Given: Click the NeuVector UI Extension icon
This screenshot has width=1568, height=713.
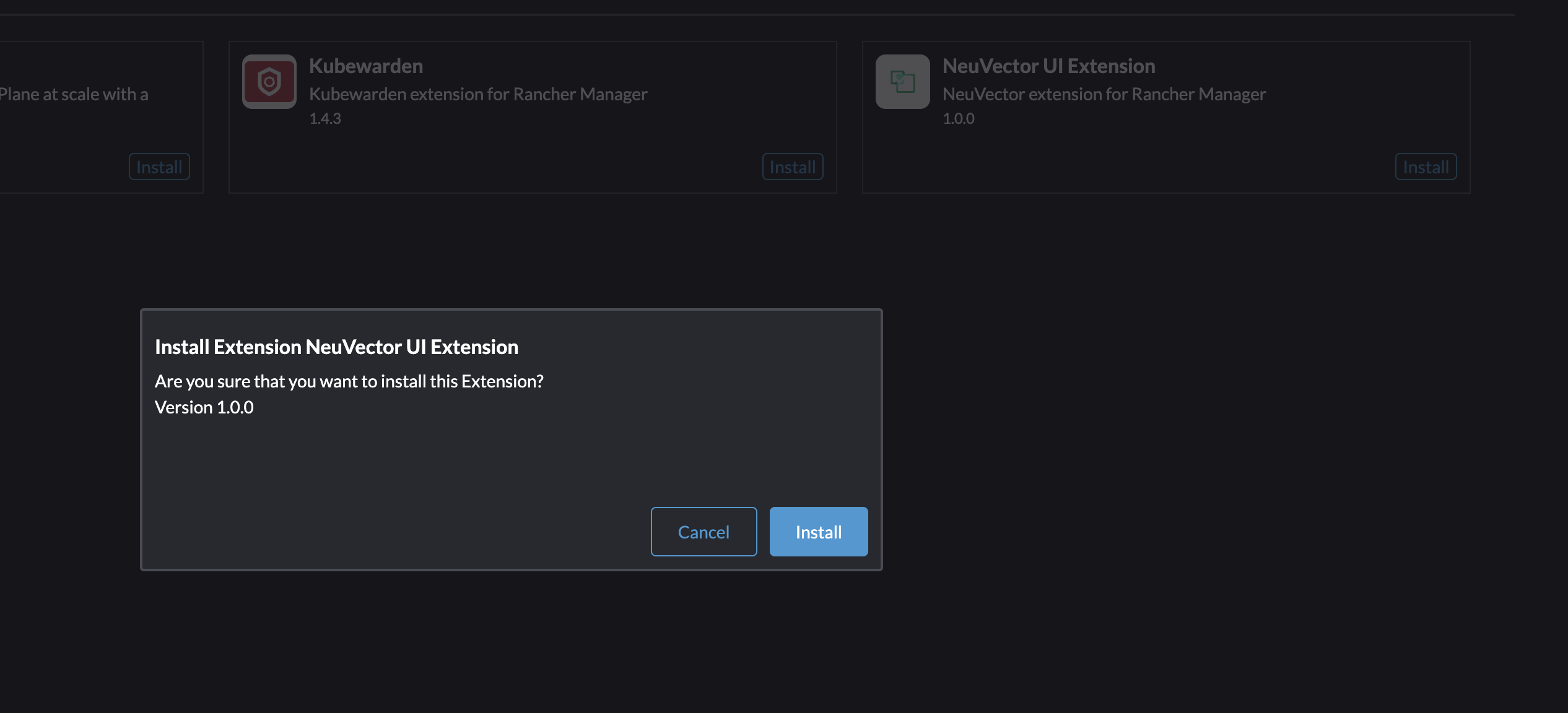Looking at the screenshot, I should point(902,82).
